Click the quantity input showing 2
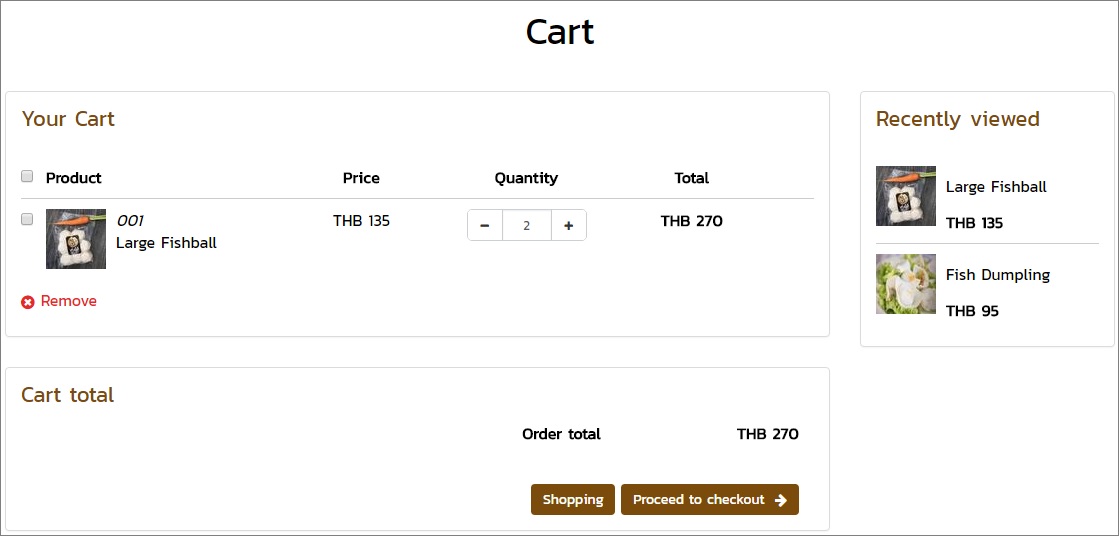 pyautogui.click(x=527, y=226)
